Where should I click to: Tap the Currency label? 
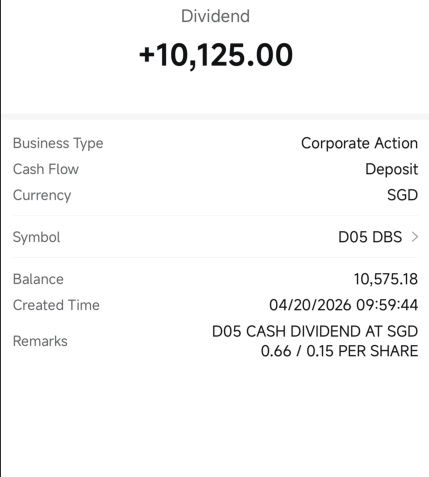pos(42,195)
